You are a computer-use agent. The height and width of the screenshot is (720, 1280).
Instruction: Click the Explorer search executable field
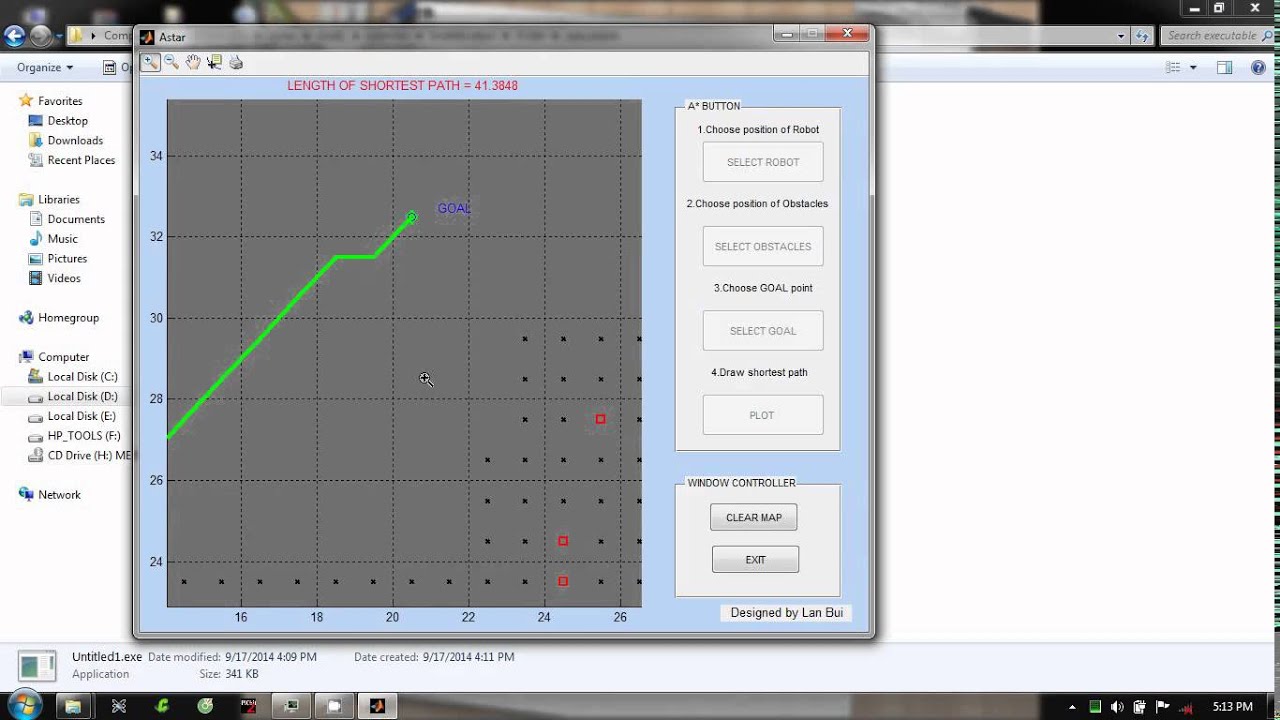tap(1218, 36)
